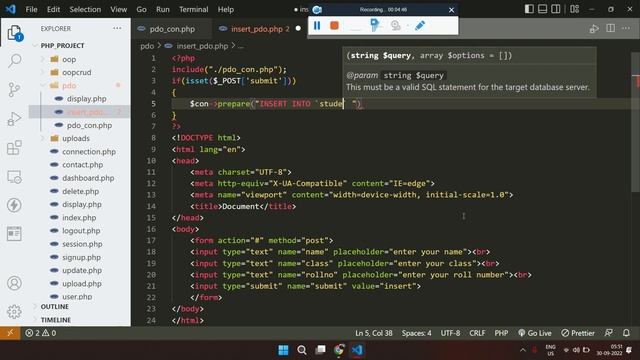
Task: Click the feedback icon in status bar
Action: (x=609, y=333)
